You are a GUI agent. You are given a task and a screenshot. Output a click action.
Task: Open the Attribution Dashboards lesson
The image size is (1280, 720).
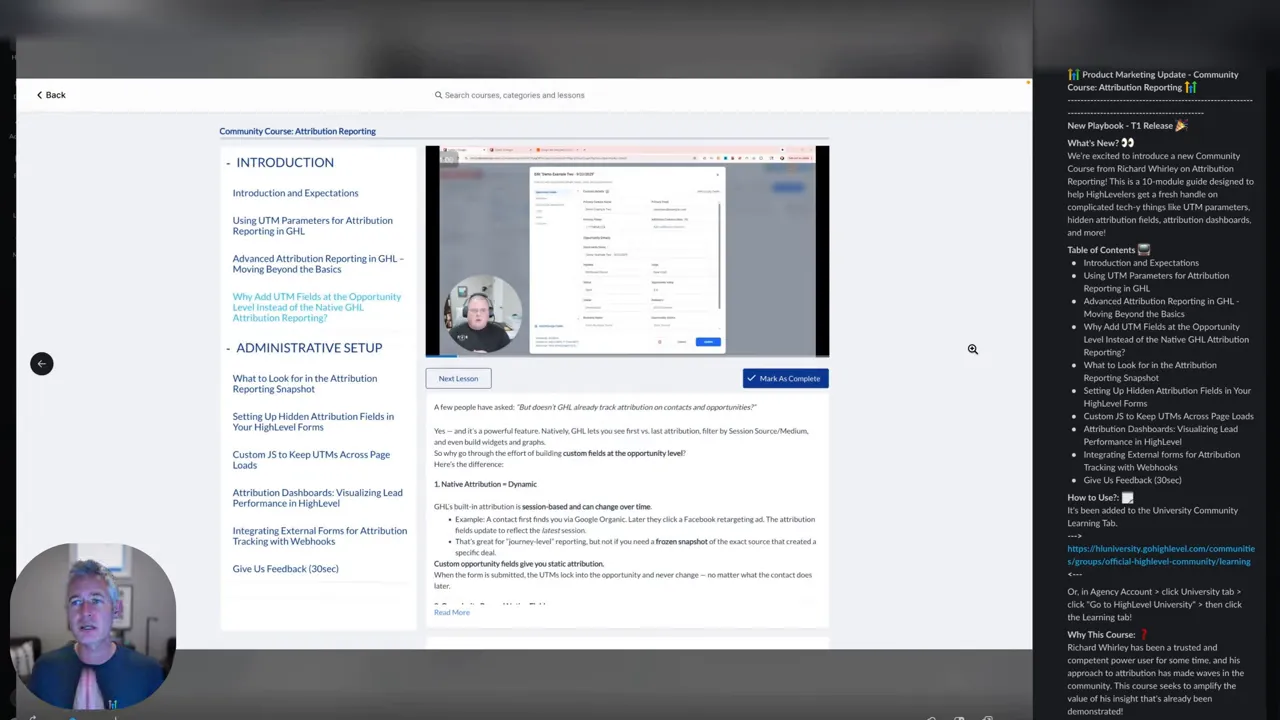(x=317, y=497)
